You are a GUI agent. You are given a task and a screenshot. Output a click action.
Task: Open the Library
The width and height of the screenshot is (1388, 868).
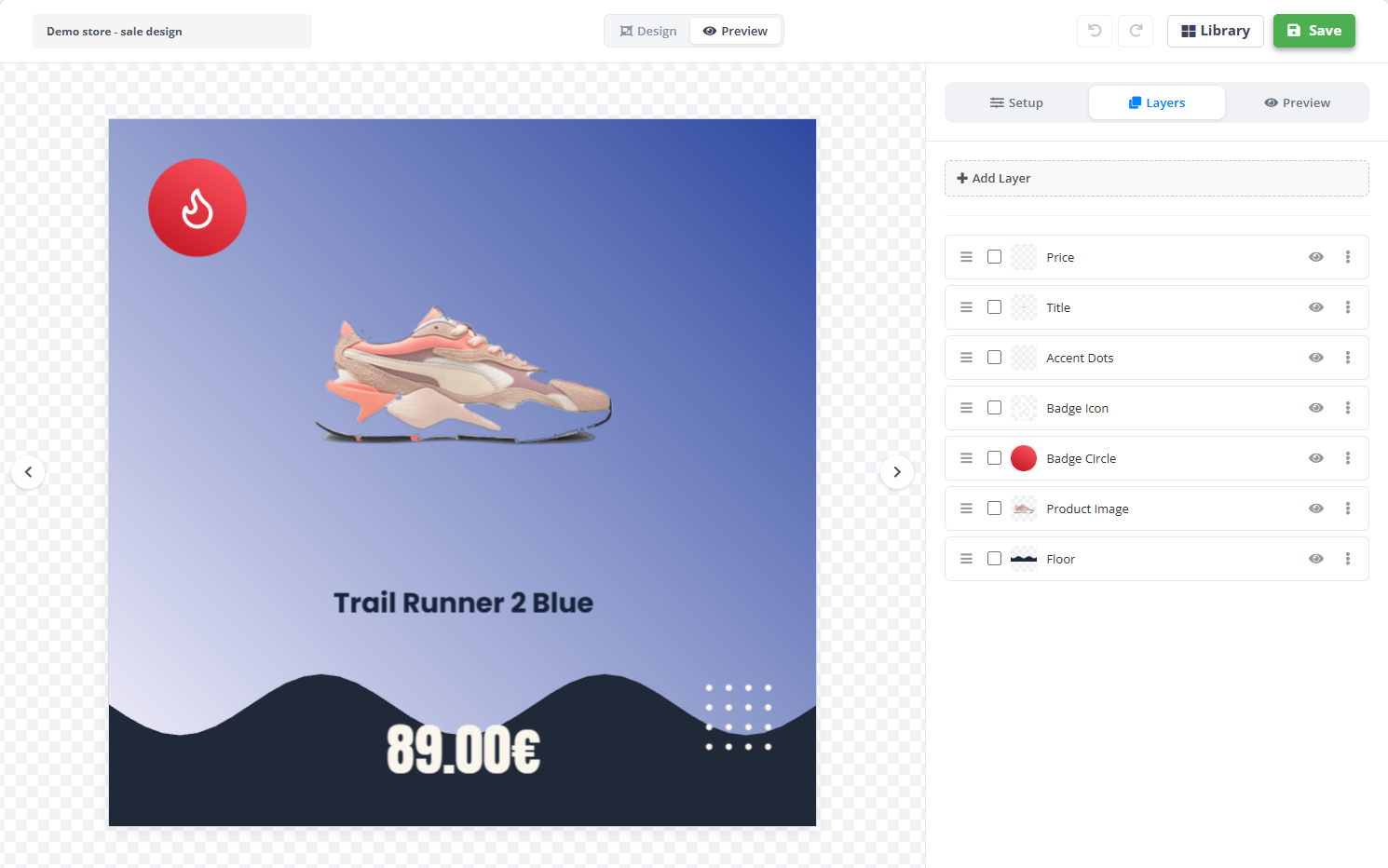[1216, 31]
